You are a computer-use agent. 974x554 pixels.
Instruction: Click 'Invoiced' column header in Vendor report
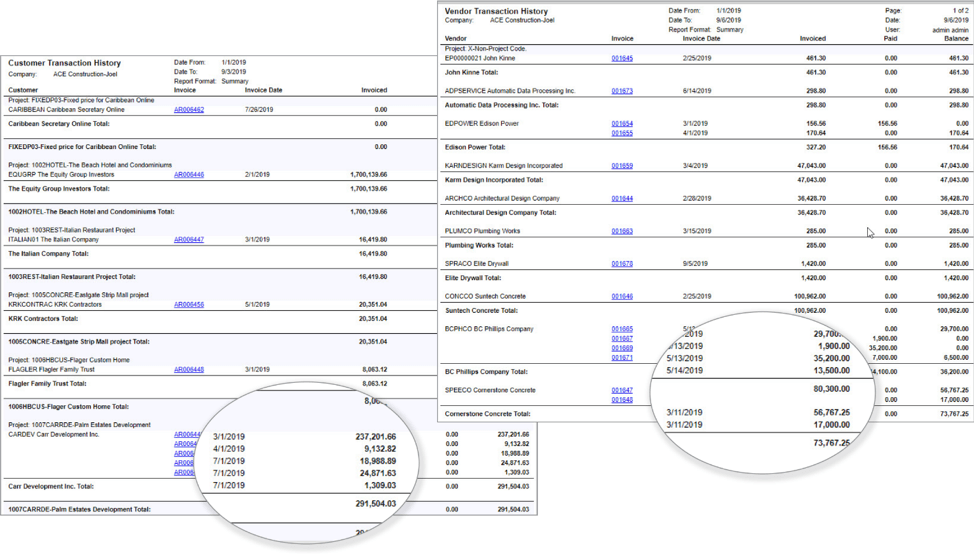(812, 39)
